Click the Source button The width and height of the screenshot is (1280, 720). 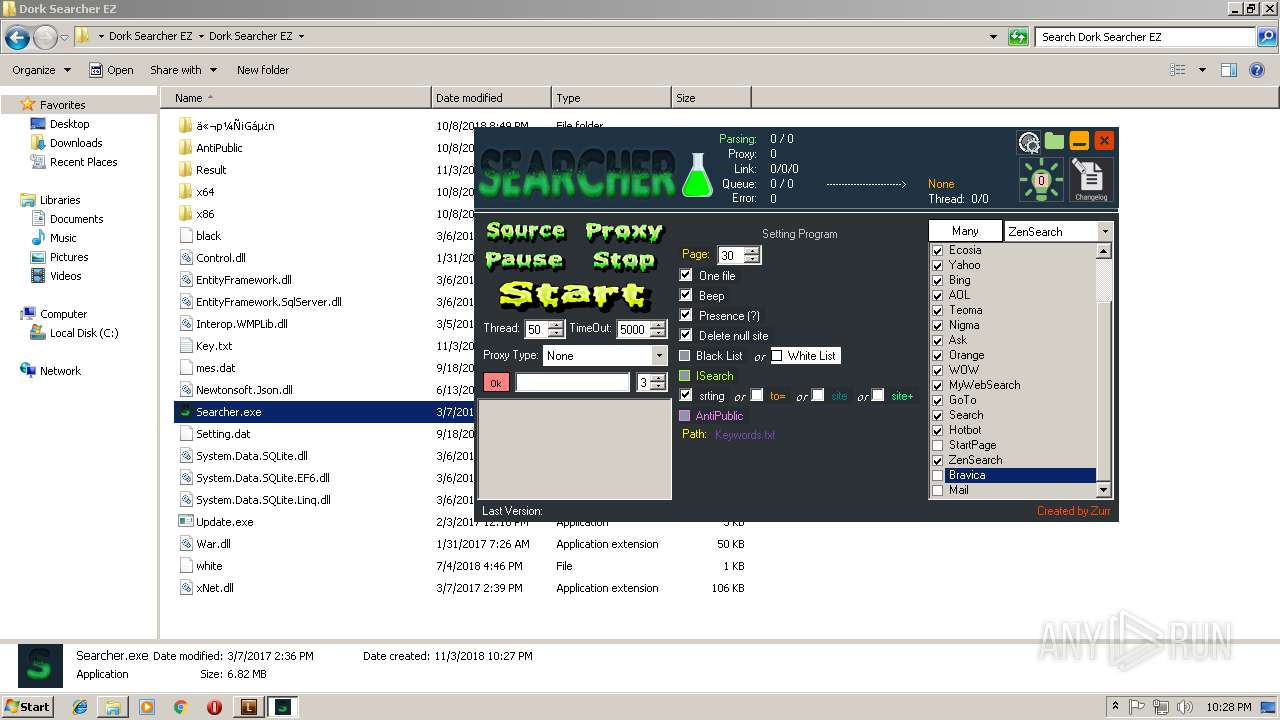[525, 231]
